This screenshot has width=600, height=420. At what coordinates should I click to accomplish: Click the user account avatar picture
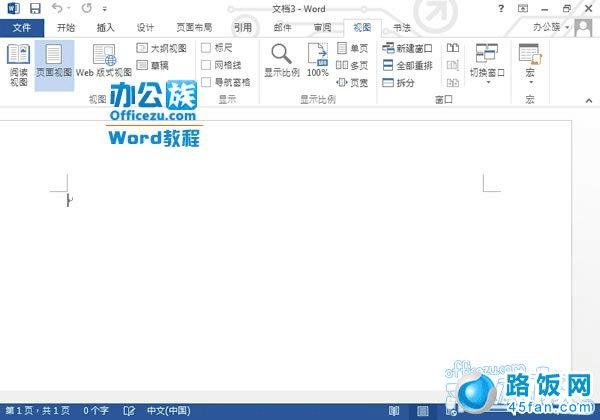click(x=583, y=28)
